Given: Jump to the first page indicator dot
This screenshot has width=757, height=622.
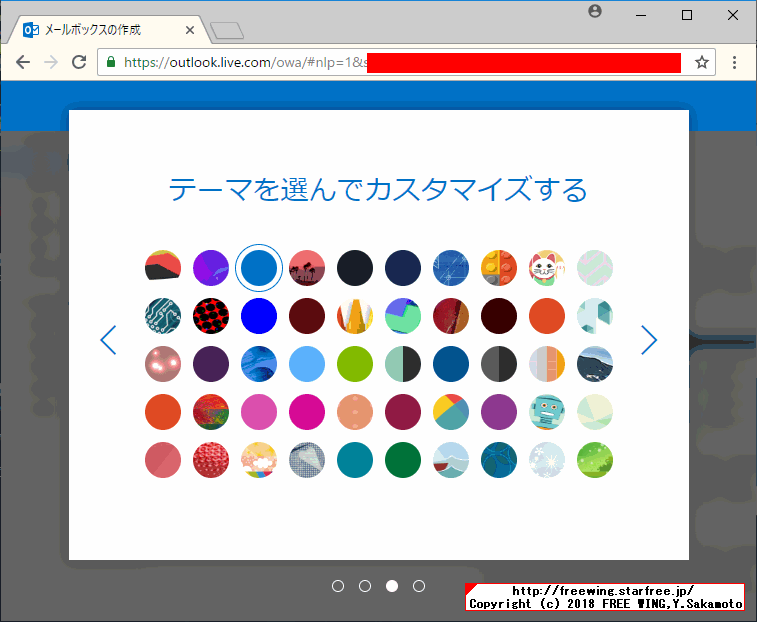Looking at the screenshot, I should pos(338,586).
